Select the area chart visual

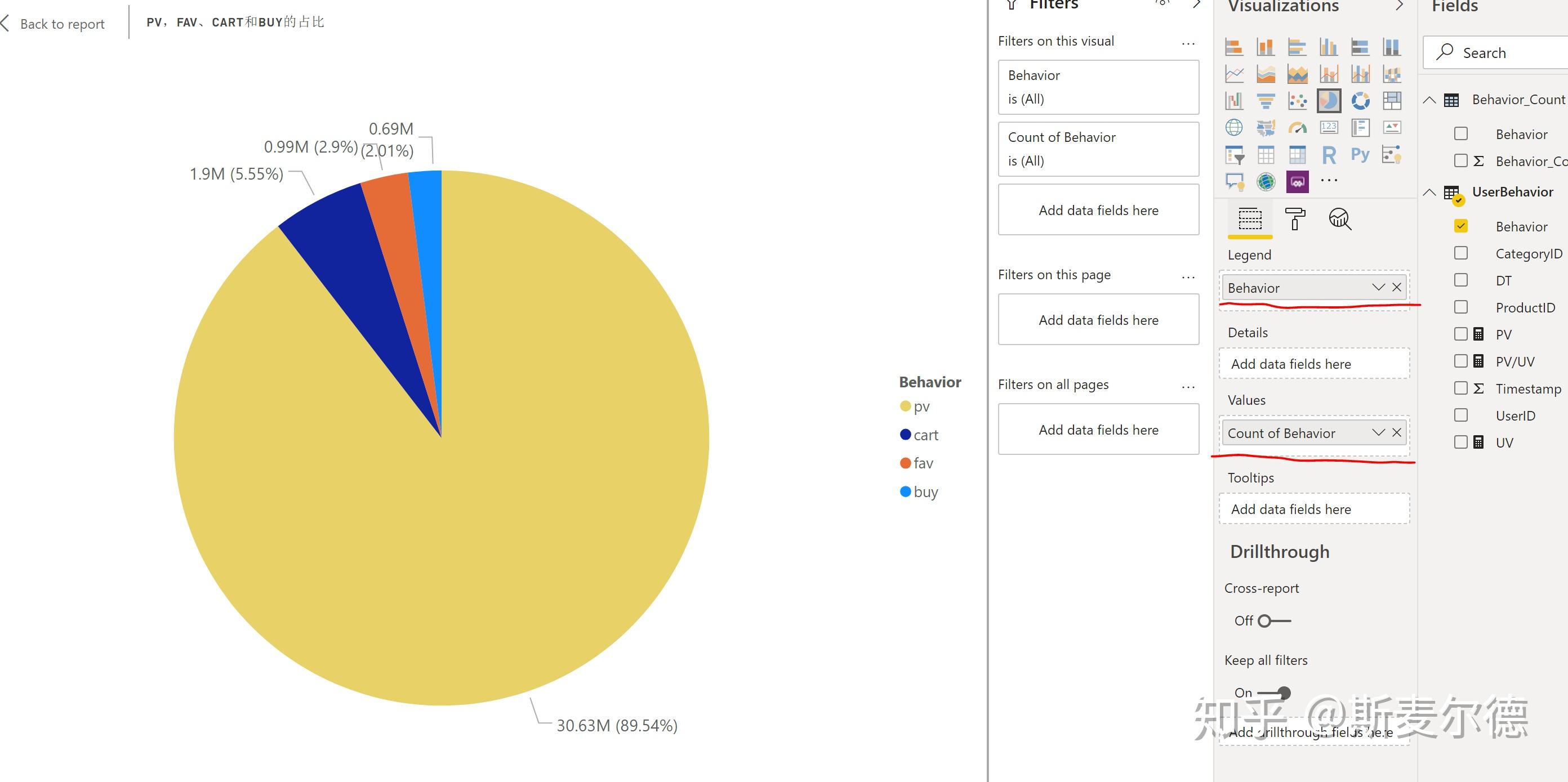(x=1266, y=74)
